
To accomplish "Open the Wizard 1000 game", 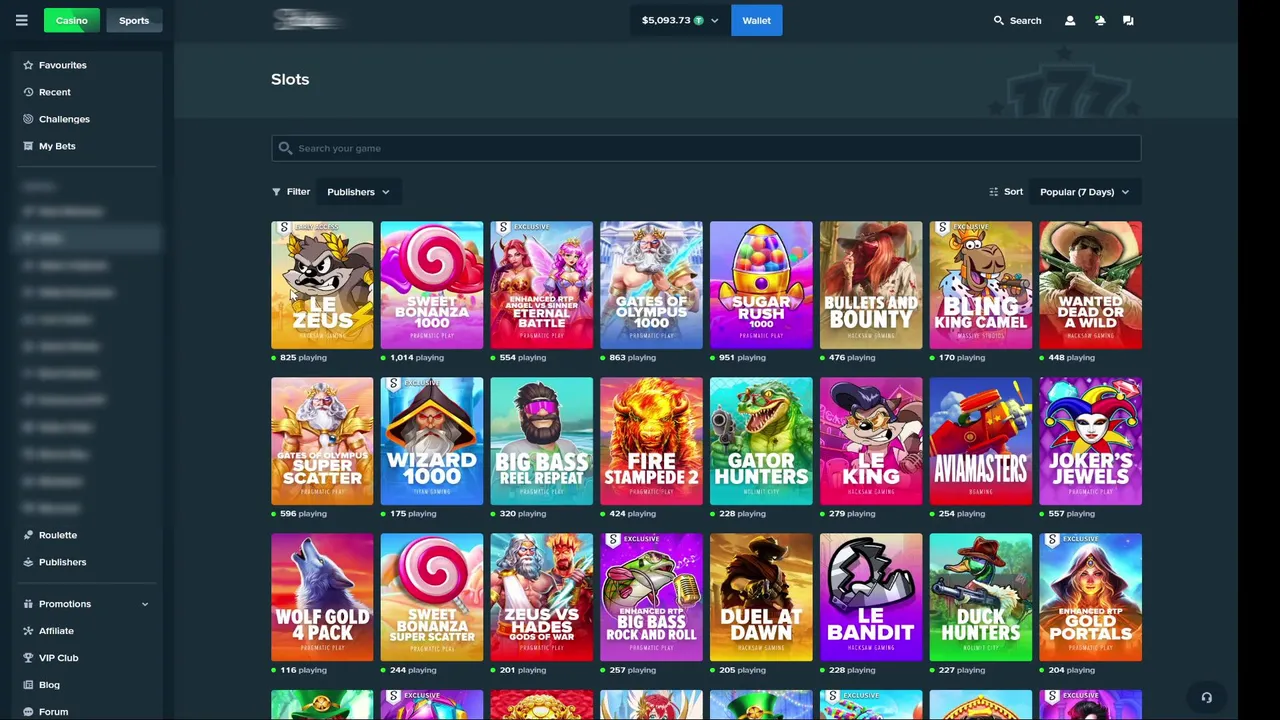I will tap(432, 441).
